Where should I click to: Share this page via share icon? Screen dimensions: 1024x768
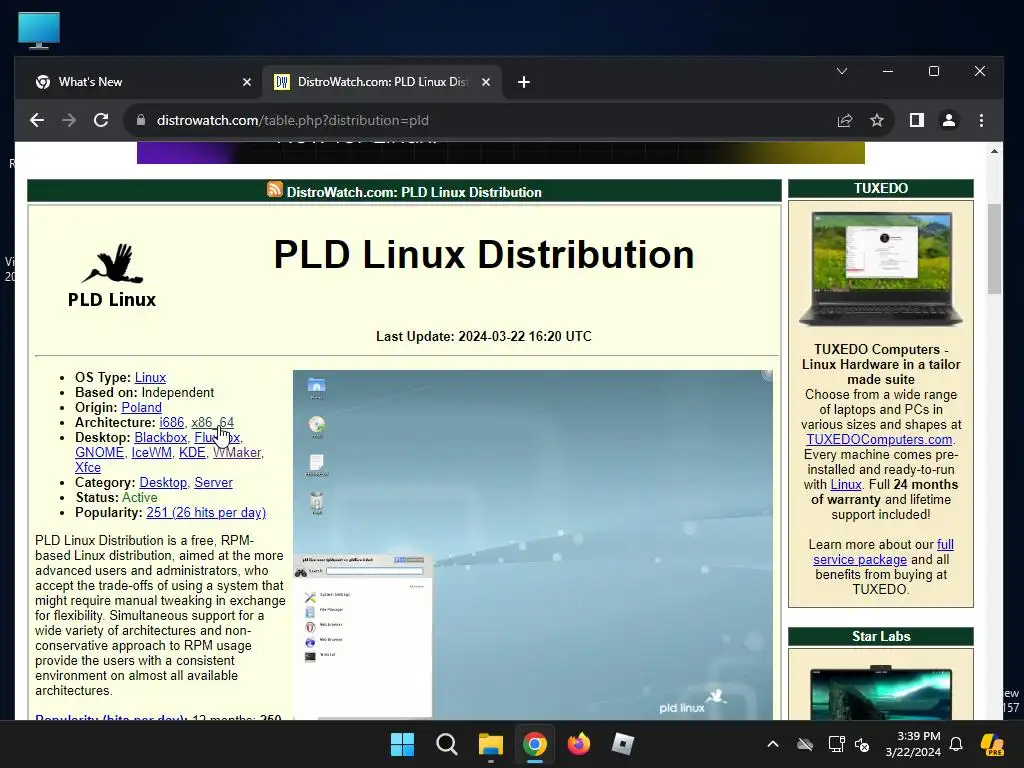click(845, 120)
